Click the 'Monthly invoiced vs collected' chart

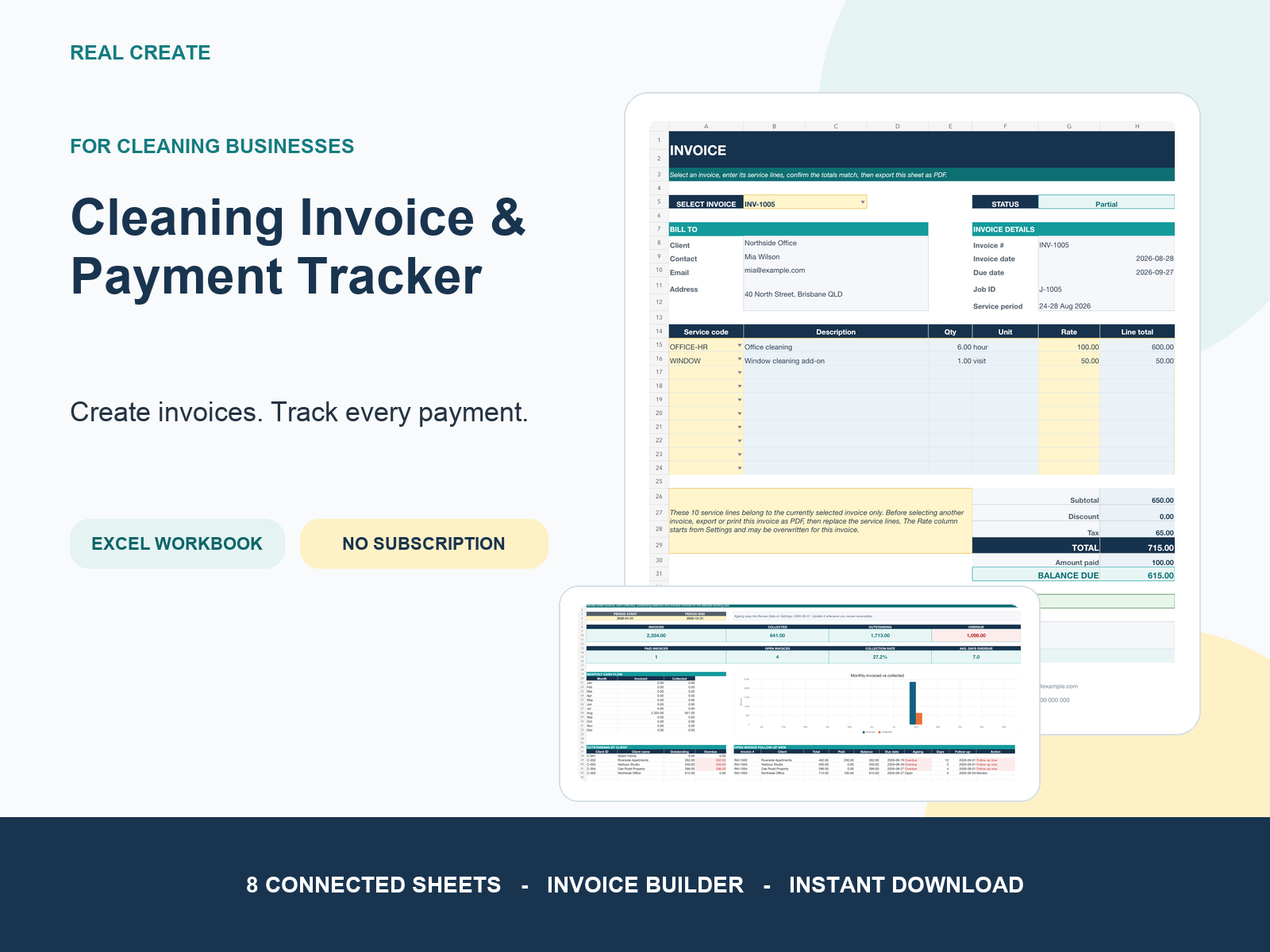point(876,704)
